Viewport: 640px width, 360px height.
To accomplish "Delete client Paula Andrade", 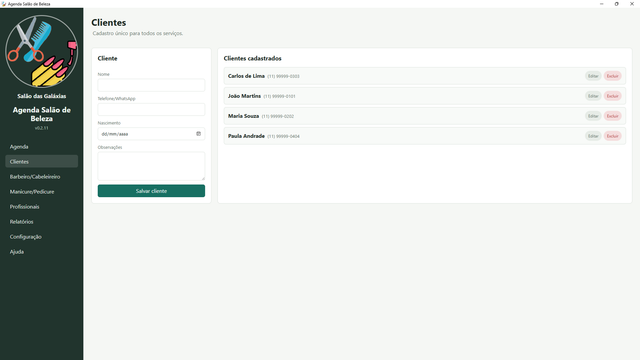I will [613, 136].
